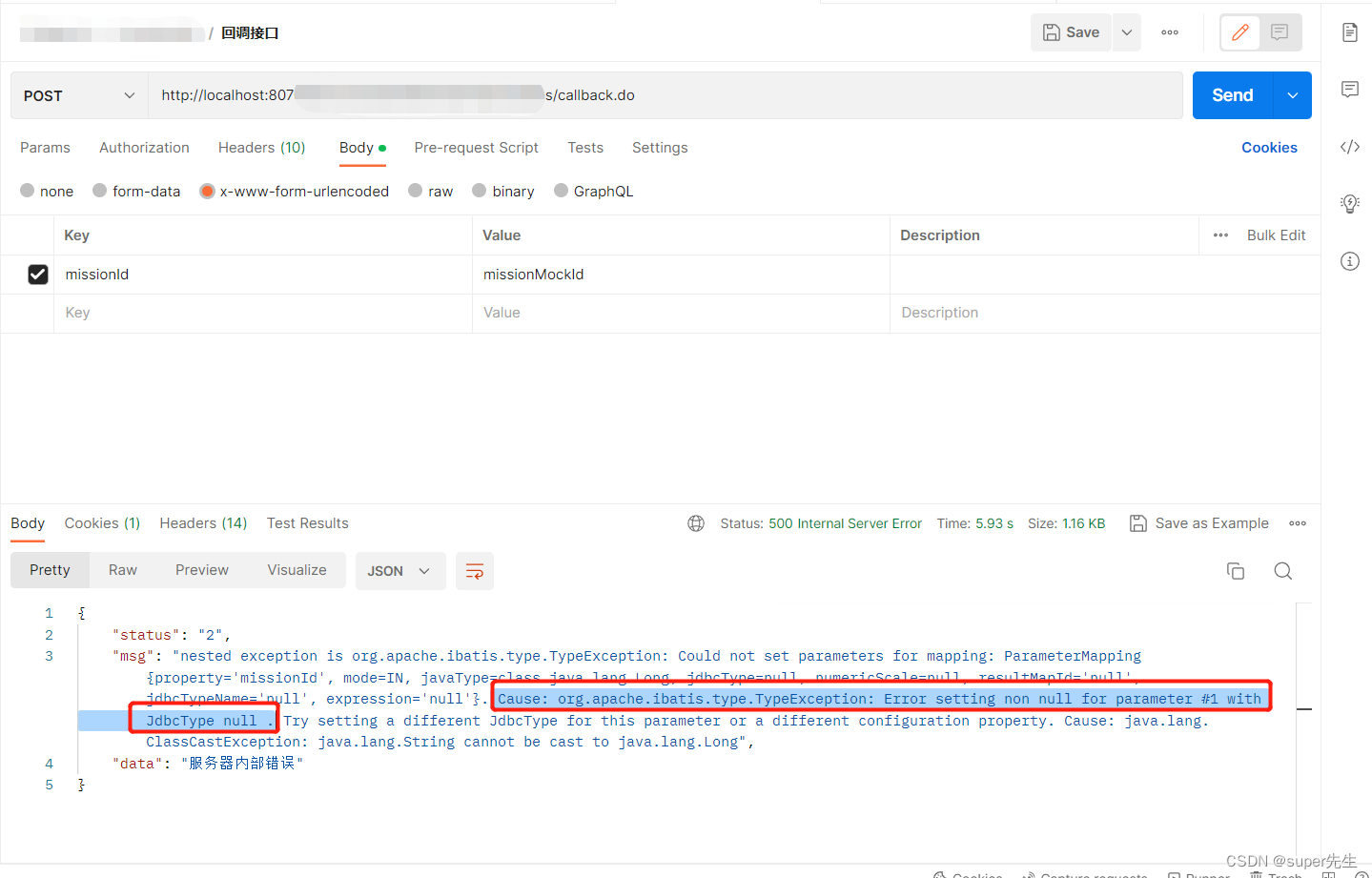Switch to the response Headers (14) tab
Screen dimensions: 1372x878
click(203, 523)
